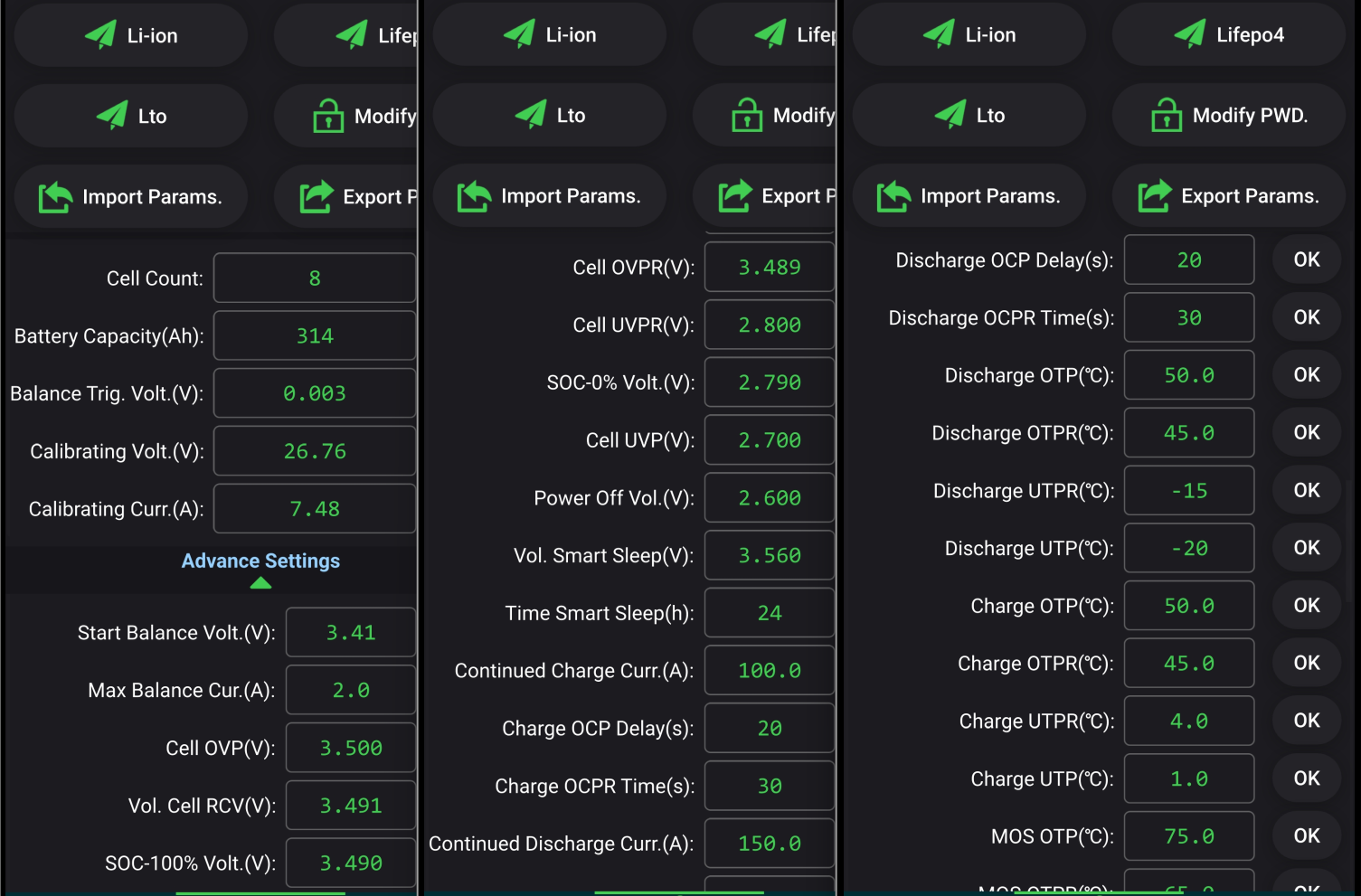Click the Discharge UTP value field
Image resolution: width=1361 pixels, height=896 pixels.
click(x=1188, y=549)
